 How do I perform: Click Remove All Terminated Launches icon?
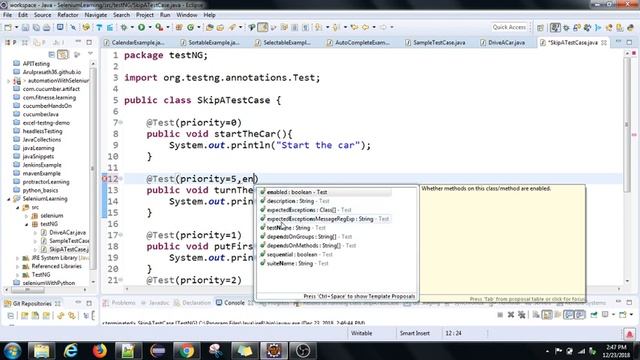coord(522,315)
